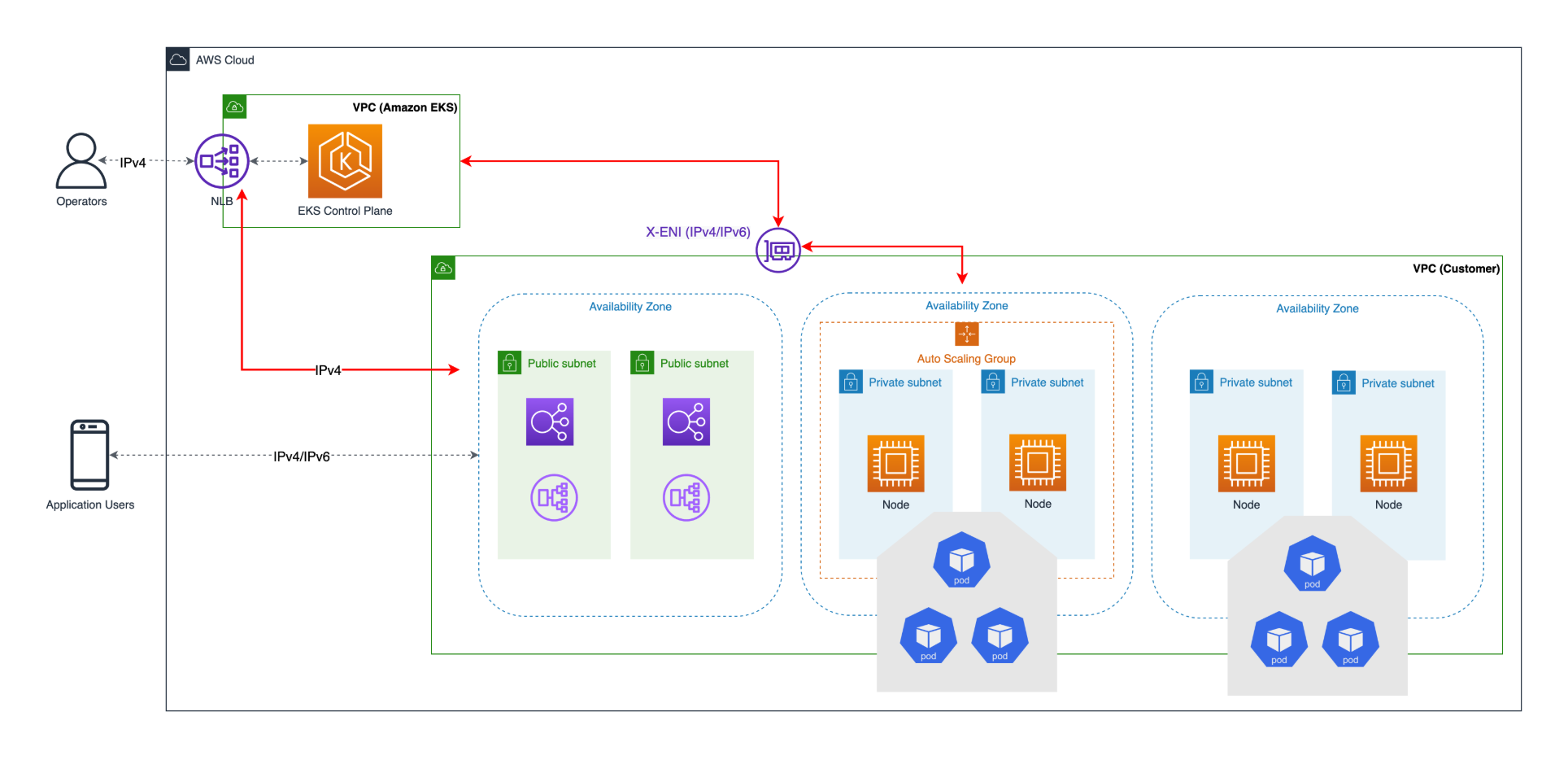
Task: Click the "Application Users" caption
Action: click(x=90, y=504)
